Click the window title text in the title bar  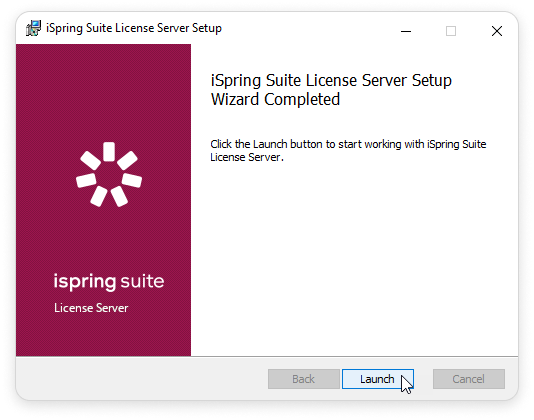tap(134, 28)
